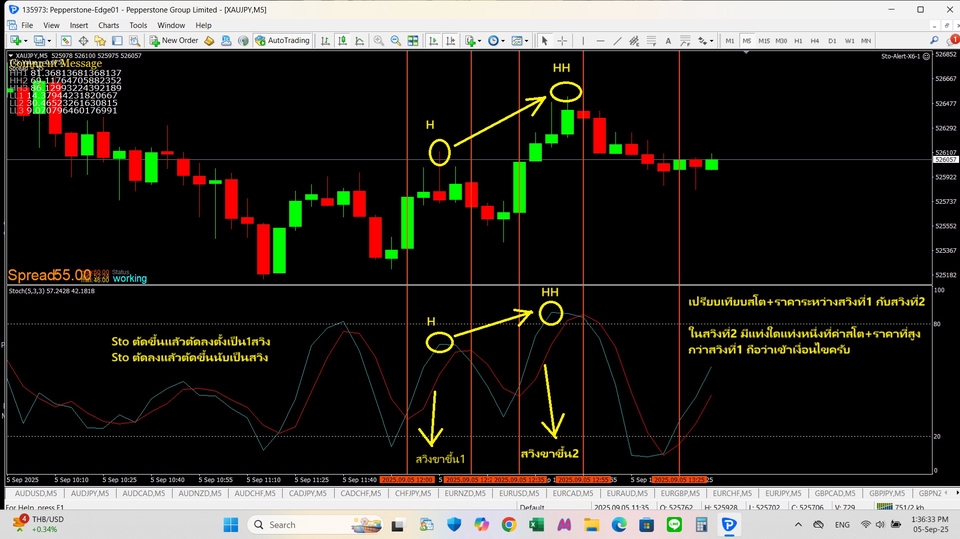Open the Charts menu
The image size is (960, 539).
[x=108, y=25]
